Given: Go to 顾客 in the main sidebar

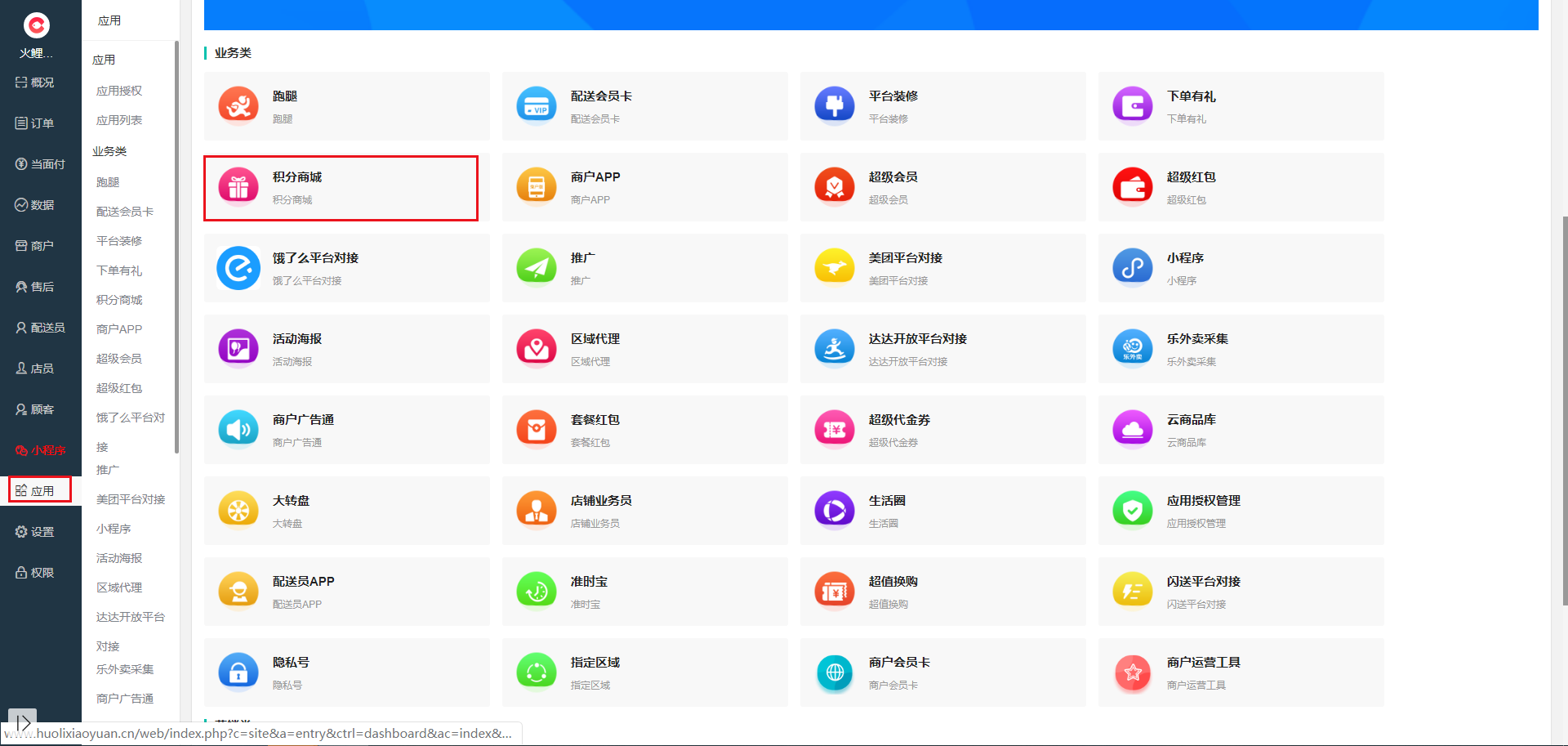Looking at the screenshot, I should click(35, 409).
